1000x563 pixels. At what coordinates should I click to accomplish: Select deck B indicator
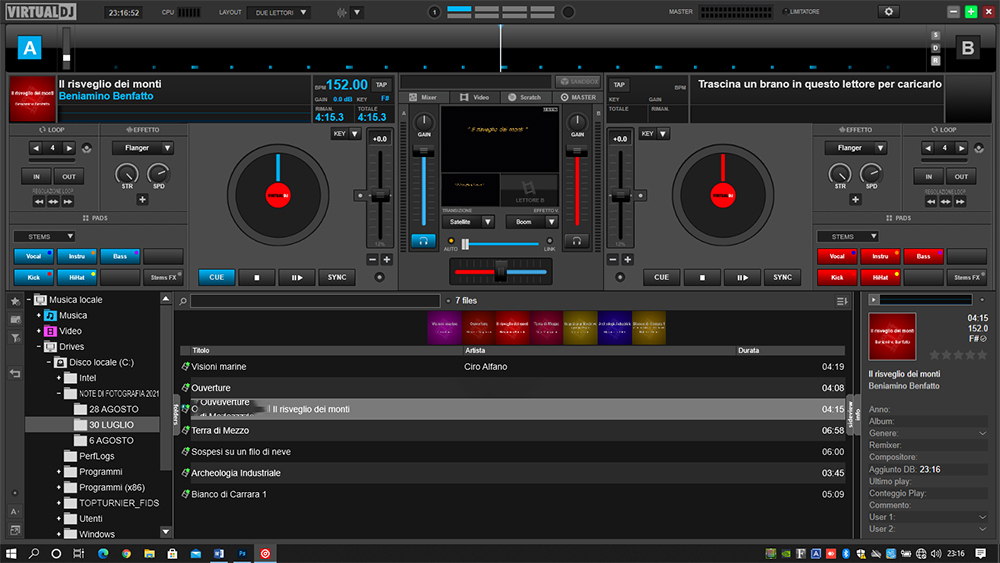pos(967,48)
